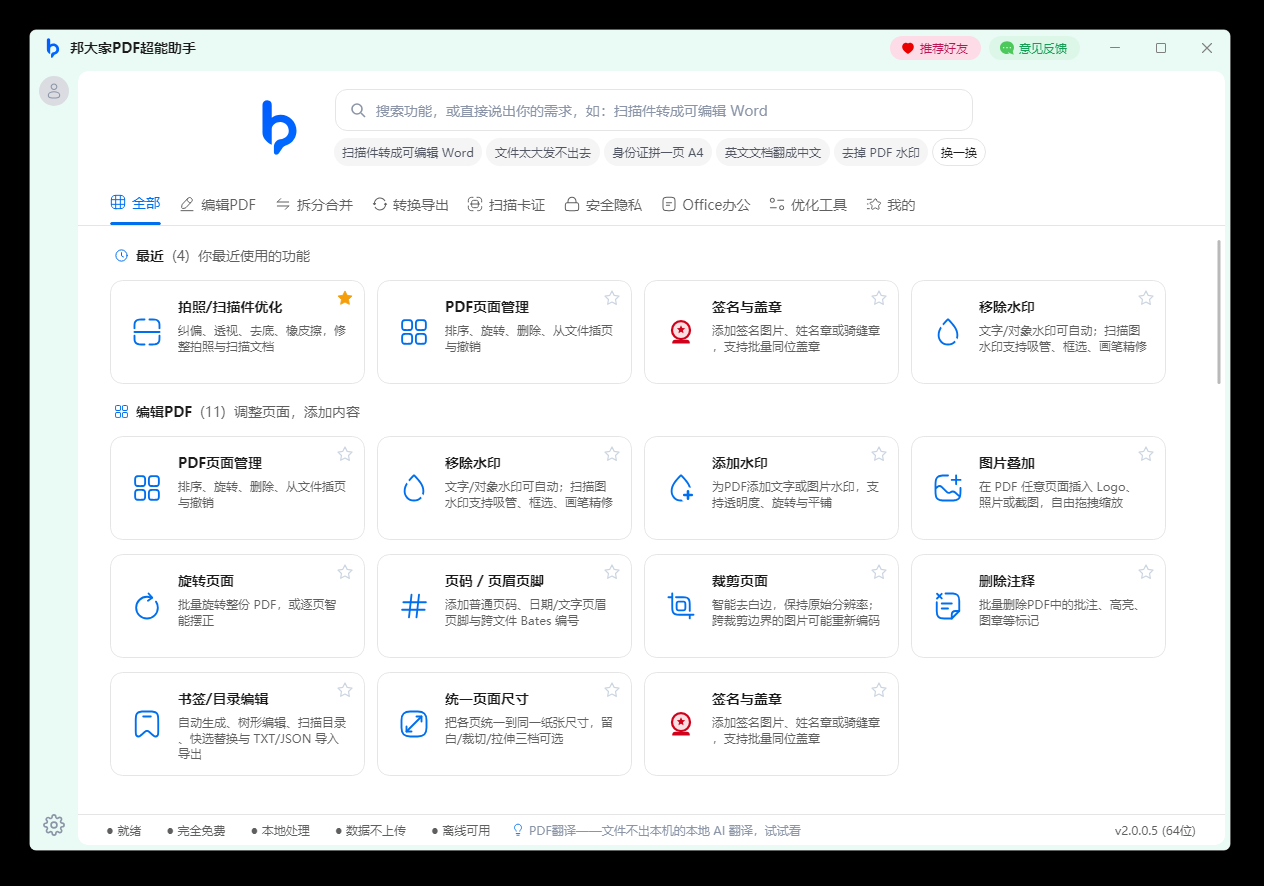The width and height of the screenshot is (1264, 886).
Task: Select the 安全隐私 tab
Action: click(603, 205)
